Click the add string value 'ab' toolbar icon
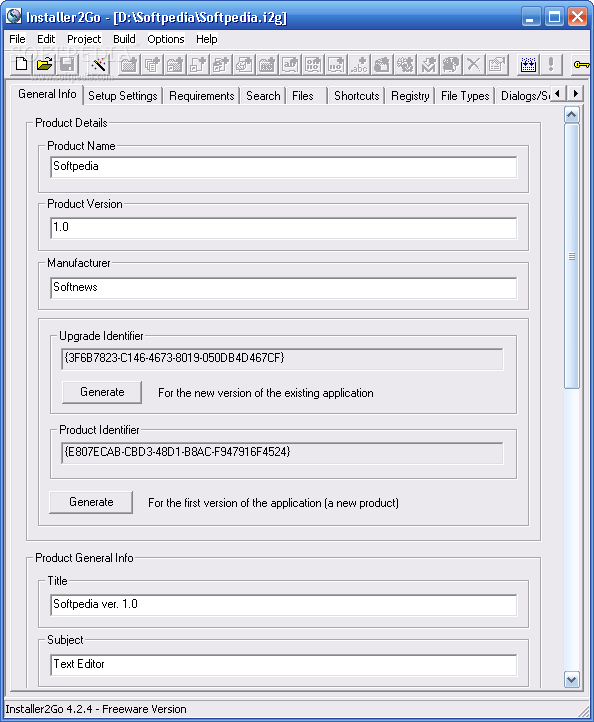 click(x=290, y=64)
